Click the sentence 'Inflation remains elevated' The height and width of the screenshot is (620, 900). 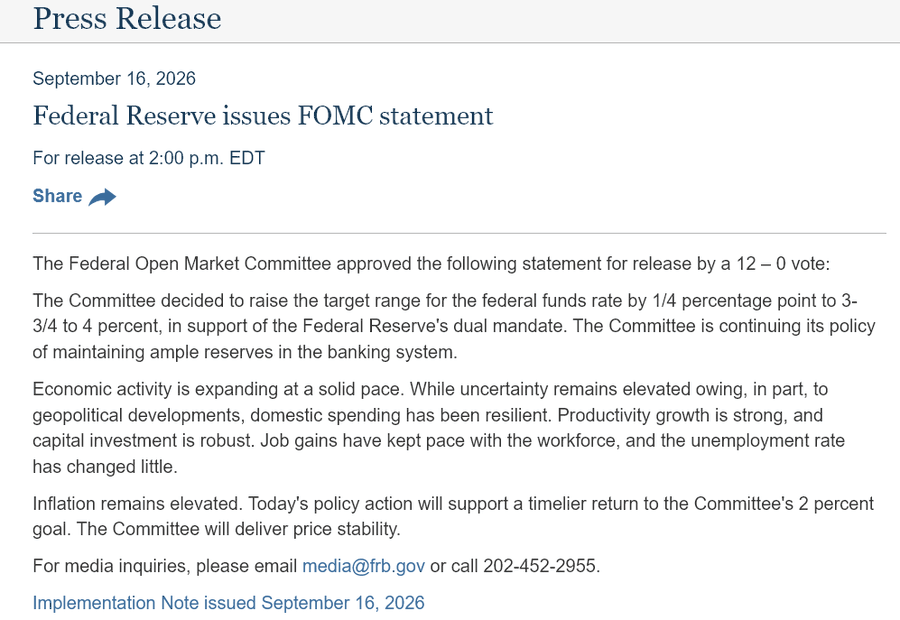[137, 503]
